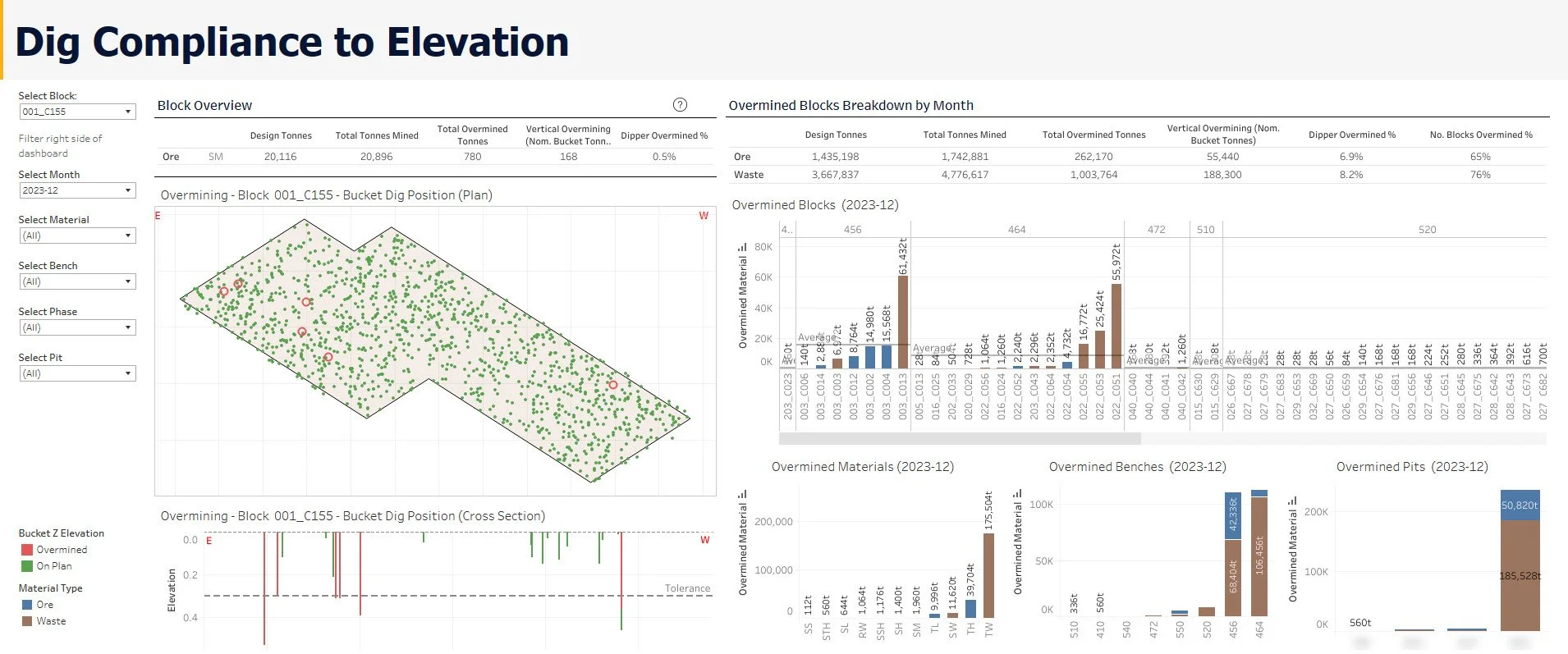This screenshot has height=654, width=1568.
Task: Click the 4,776,617 Waste Total Tonnes Mined cell
Action: 965,175
